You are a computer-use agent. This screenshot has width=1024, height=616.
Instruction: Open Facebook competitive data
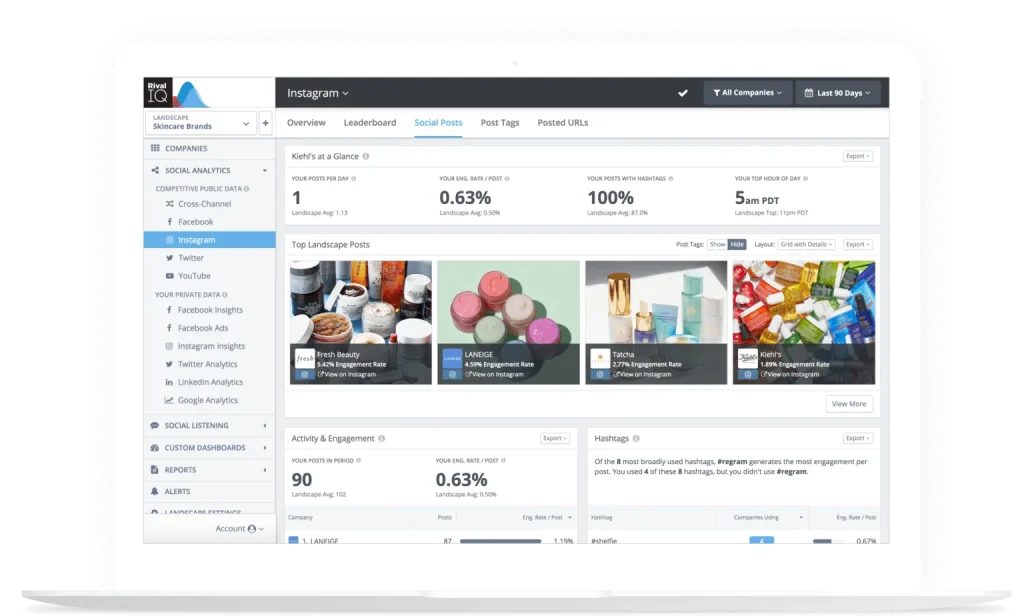point(195,222)
